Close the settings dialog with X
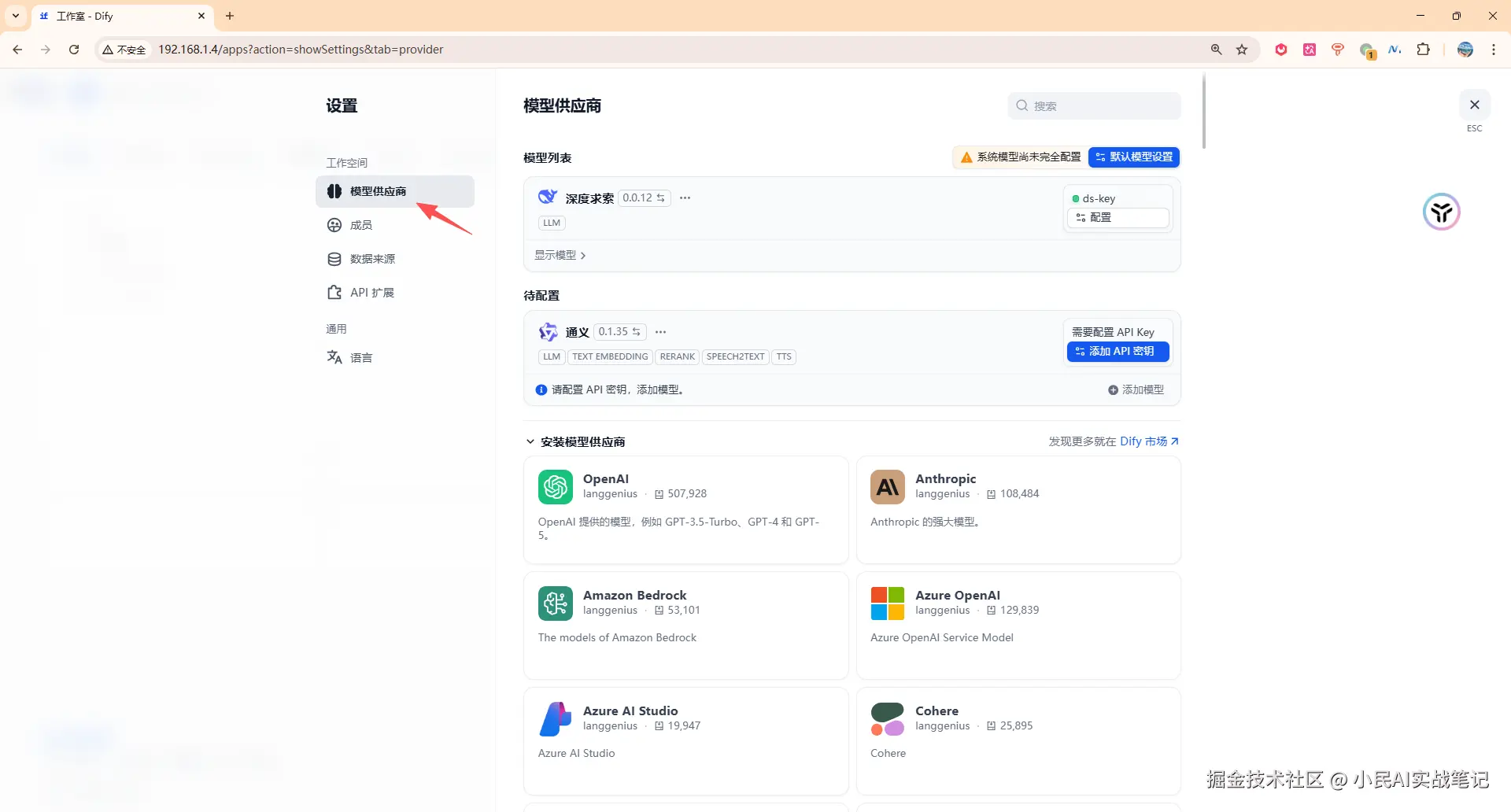This screenshot has width=1511, height=812. [x=1474, y=105]
